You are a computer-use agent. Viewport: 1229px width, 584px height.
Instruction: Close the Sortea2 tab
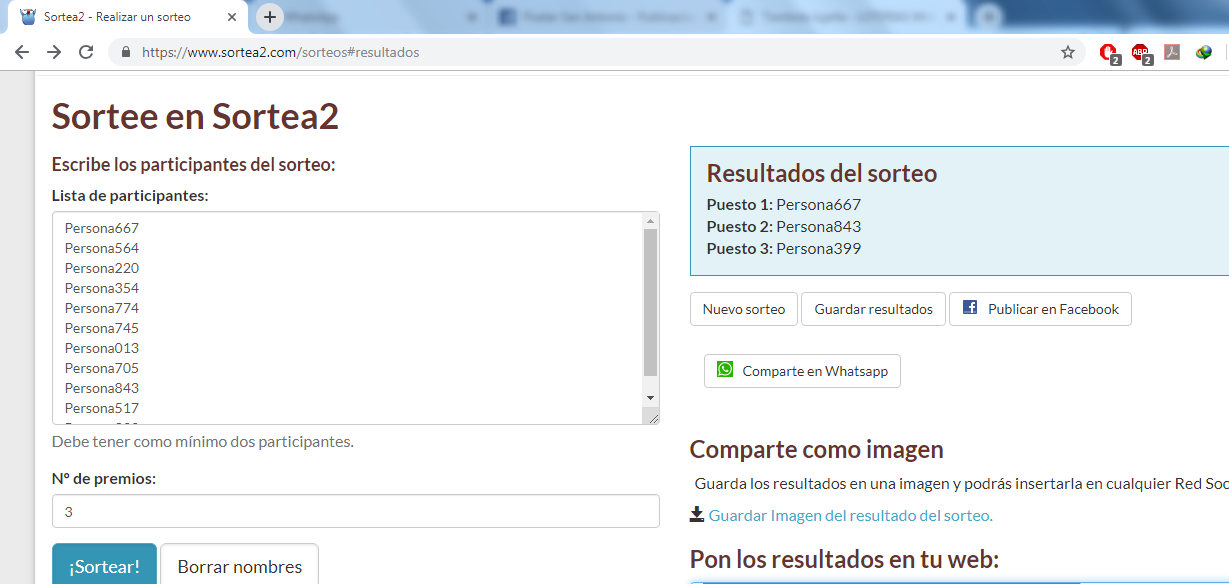click(232, 17)
